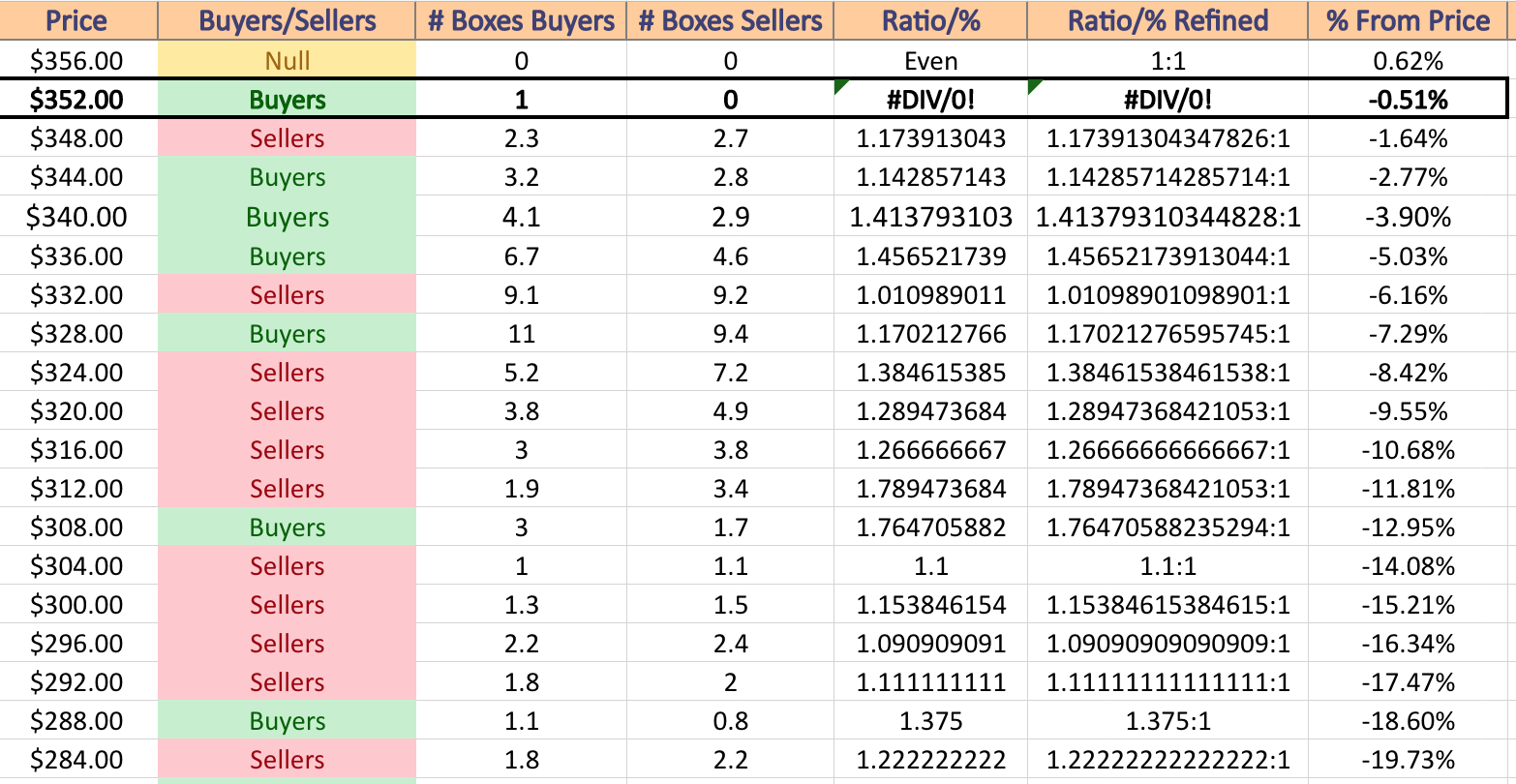Screen dimensions: 1516x784
Task: Select the 1.111111111 ratio cell
Action: coord(930,682)
